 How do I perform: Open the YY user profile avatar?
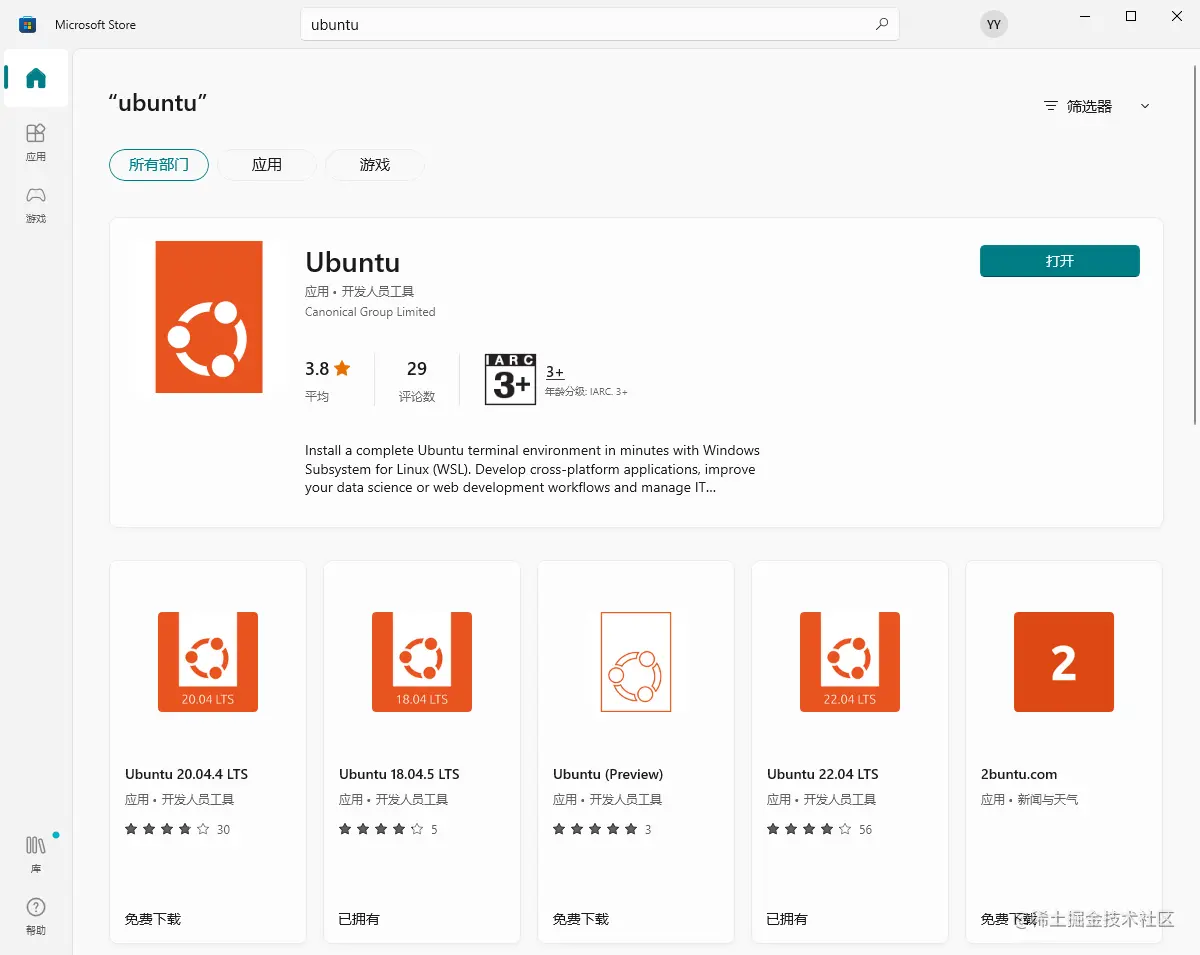coord(993,24)
